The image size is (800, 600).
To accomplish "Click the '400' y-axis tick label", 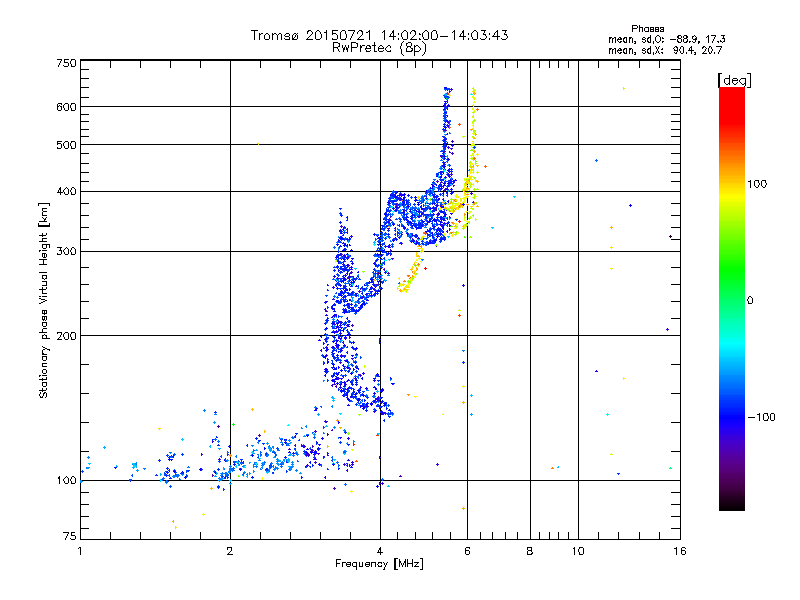I will (x=66, y=192).
